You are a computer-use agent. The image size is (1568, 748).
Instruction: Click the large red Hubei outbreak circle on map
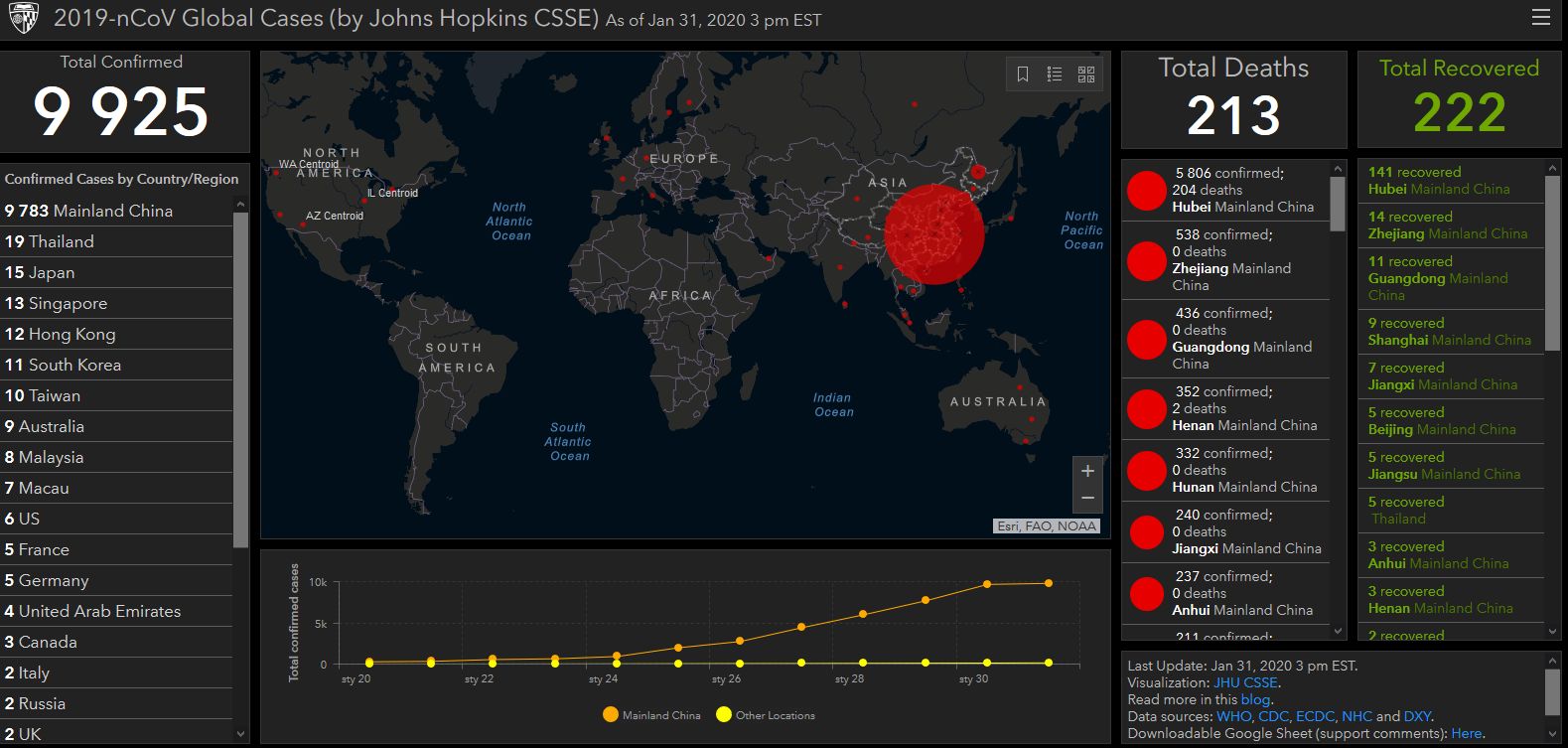pyautogui.click(x=933, y=234)
